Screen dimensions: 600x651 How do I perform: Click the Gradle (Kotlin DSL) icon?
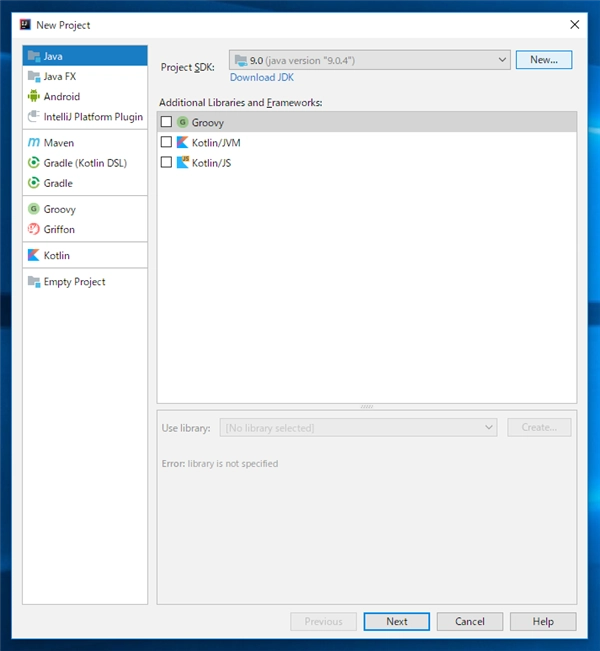pyautogui.click(x=34, y=163)
